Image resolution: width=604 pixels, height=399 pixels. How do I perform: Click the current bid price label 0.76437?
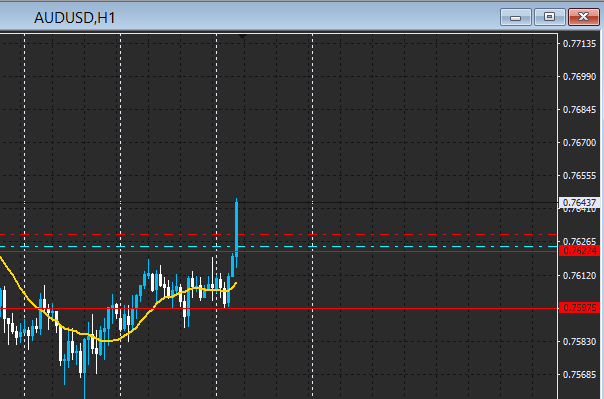tap(579, 203)
